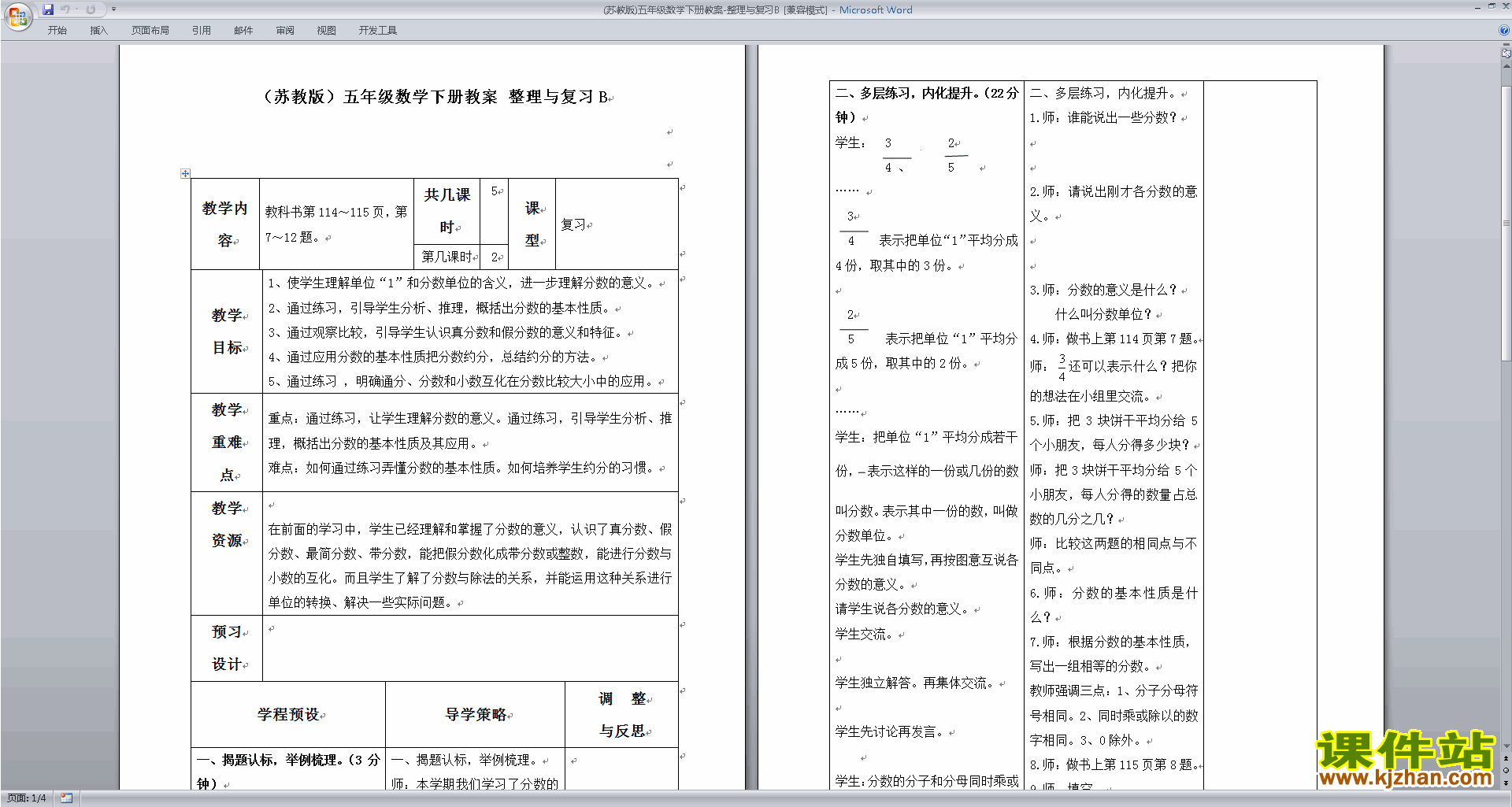Image resolution: width=1512 pixels, height=807 pixels.
Task: Click the 学程预设 header cell
Action: 289,715
